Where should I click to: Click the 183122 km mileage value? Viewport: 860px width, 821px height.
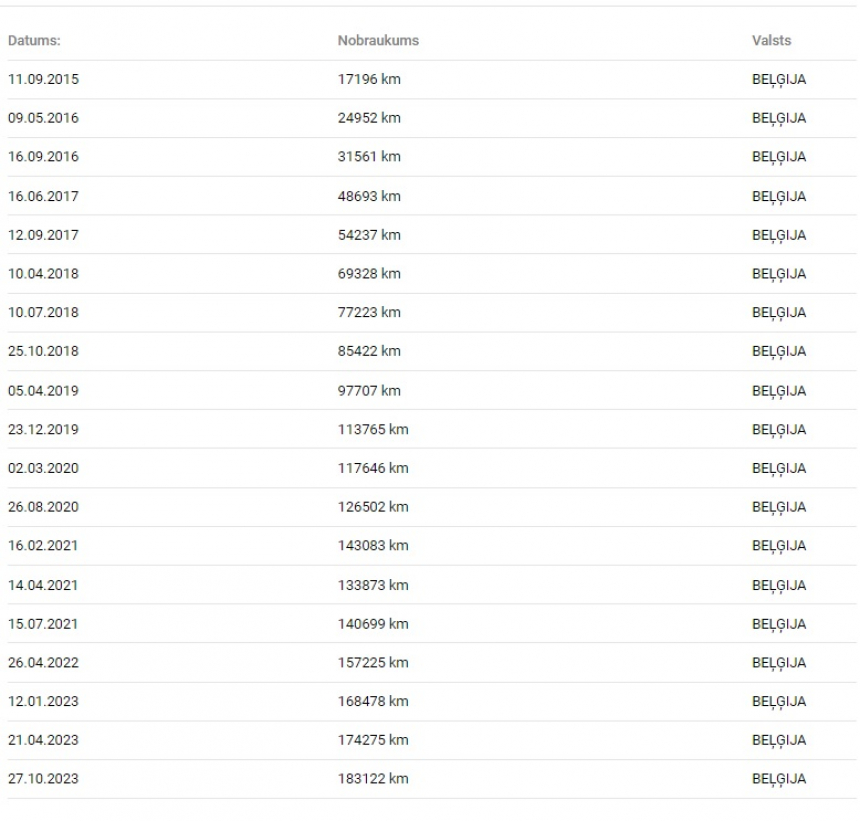373,779
